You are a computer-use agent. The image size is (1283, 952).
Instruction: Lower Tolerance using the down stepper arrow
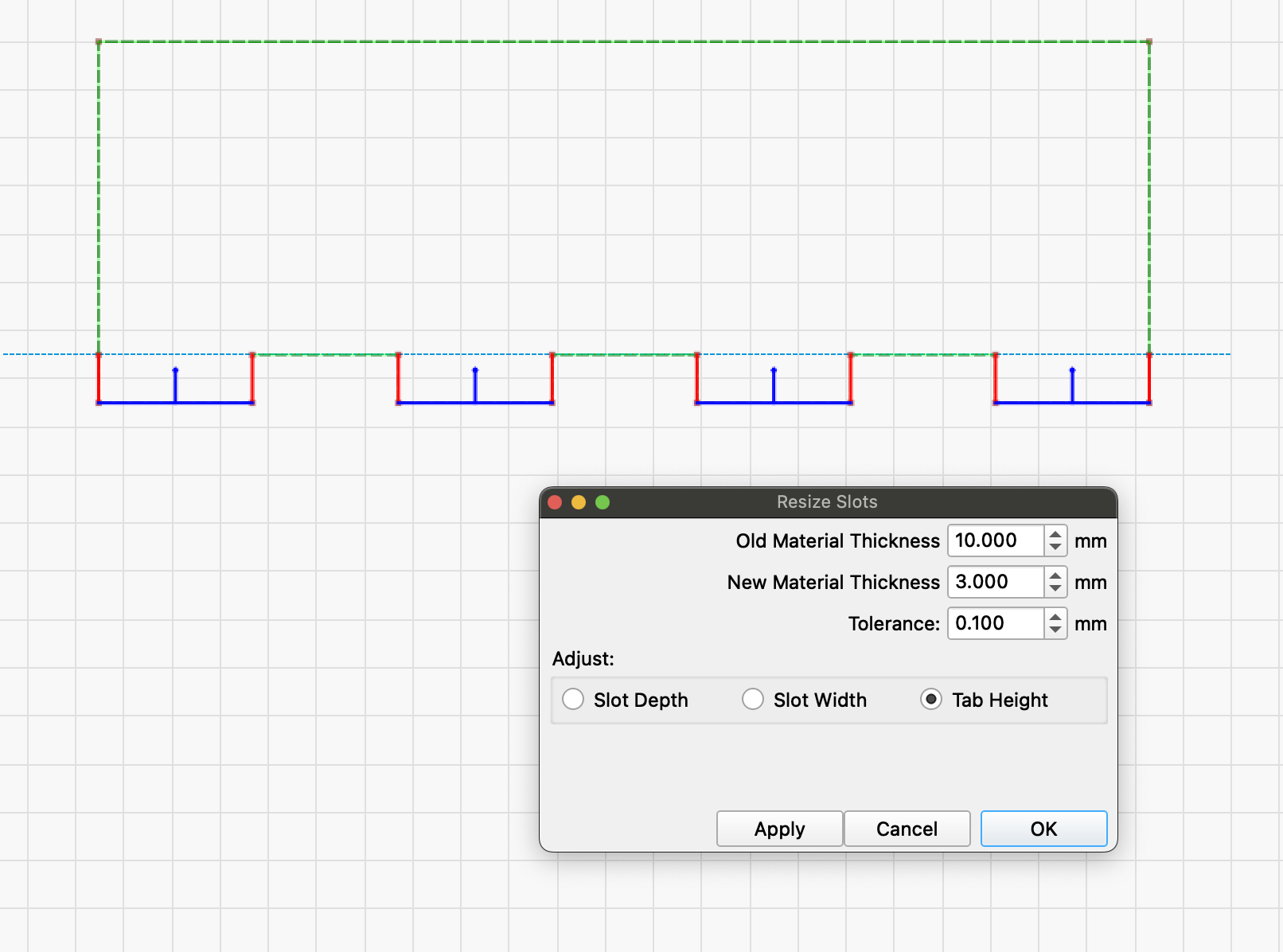tap(1055, 630)
